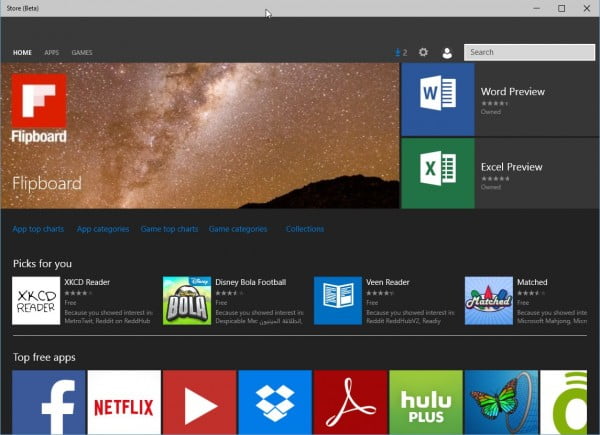Click the Matched title text
The image size is (600, 435).
(532, 282)
